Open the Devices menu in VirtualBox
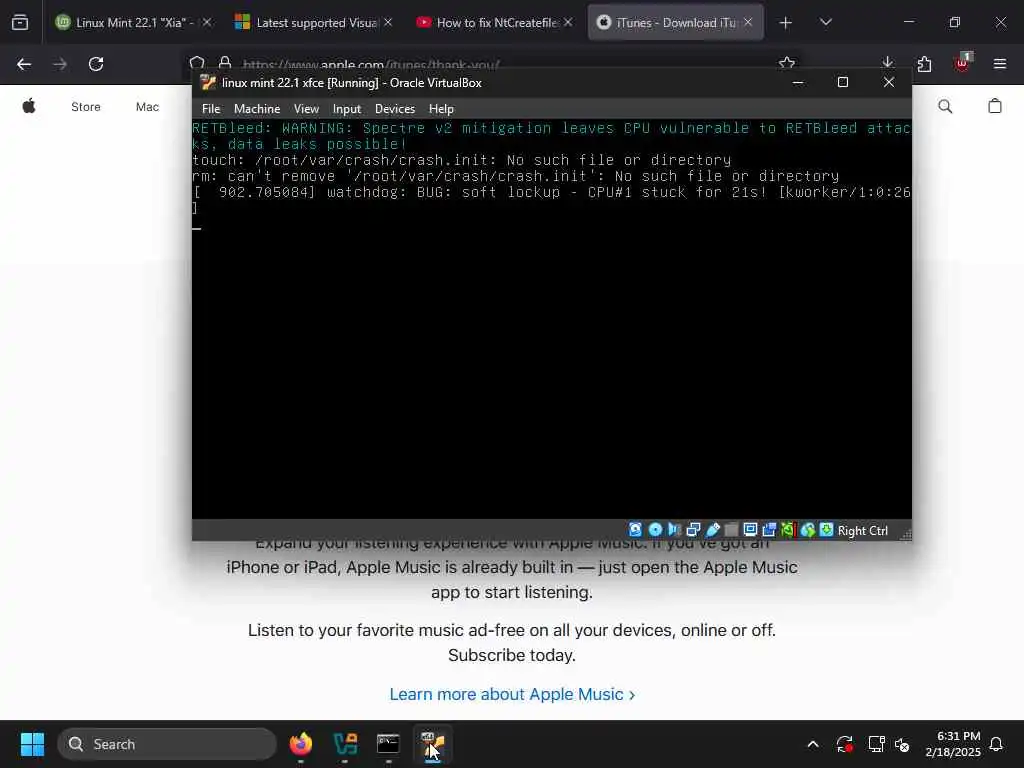Viewport: 1024px width, 768px height. (395, 108)
